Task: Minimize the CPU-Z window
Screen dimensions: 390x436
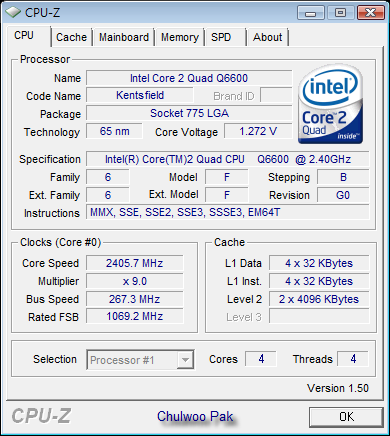Action: point(310,13)
